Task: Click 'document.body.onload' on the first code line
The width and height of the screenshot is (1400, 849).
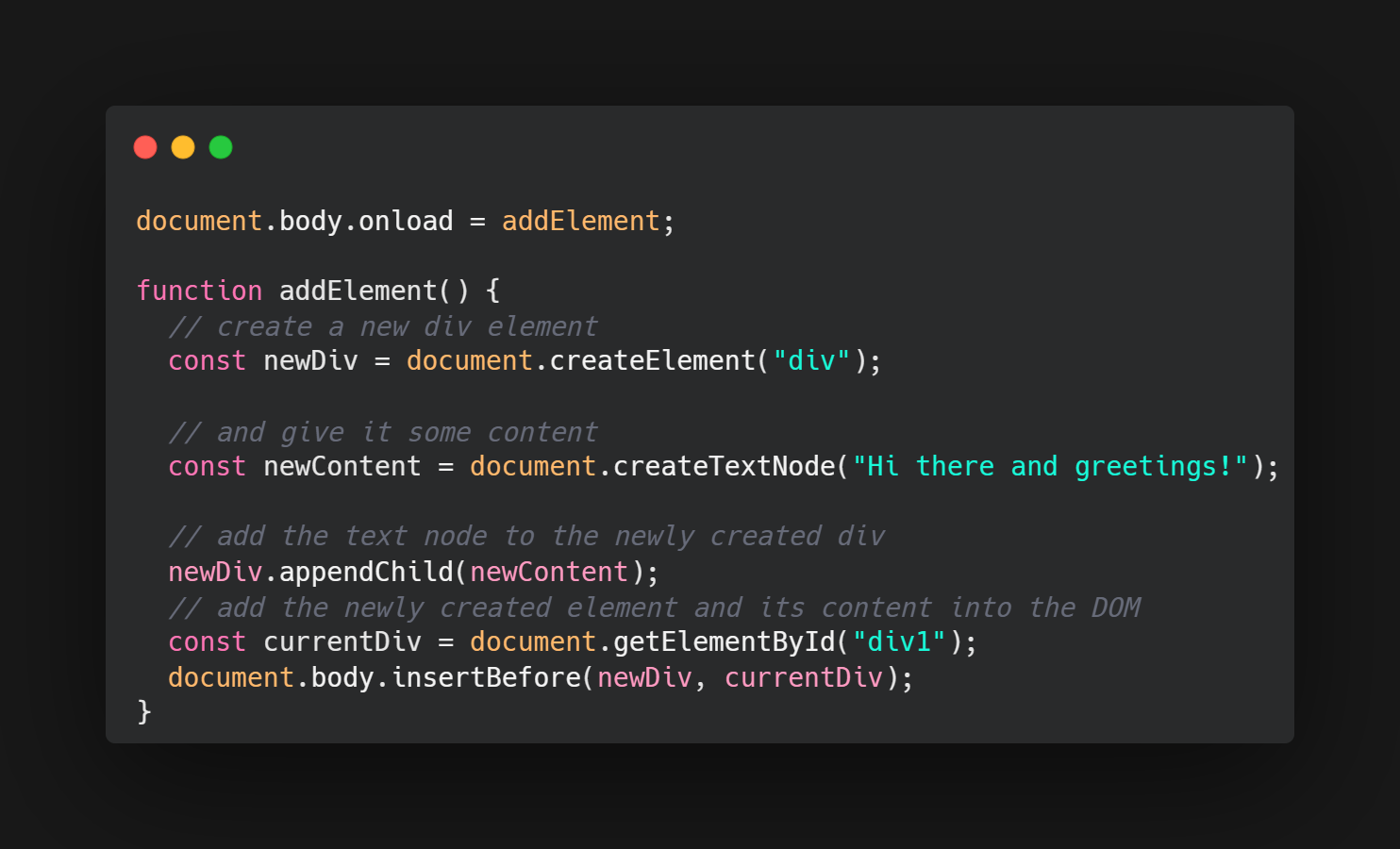Action: coord(294,221)
